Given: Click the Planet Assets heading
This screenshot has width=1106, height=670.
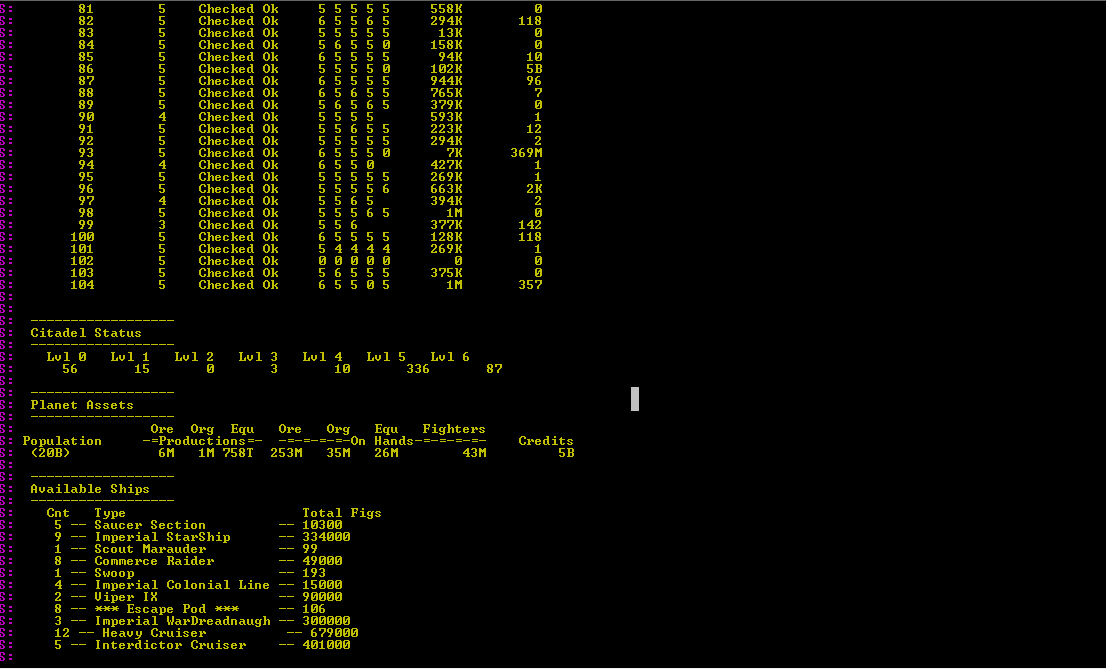Looking at the screenshot, I should [82, 405].
